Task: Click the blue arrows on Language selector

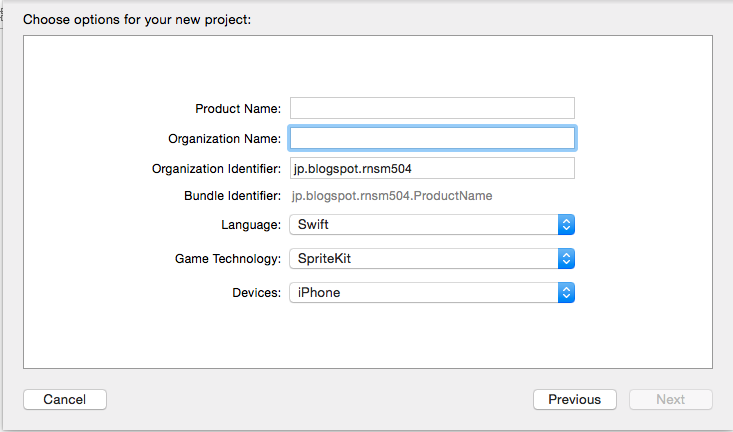Action: [566, 225]
